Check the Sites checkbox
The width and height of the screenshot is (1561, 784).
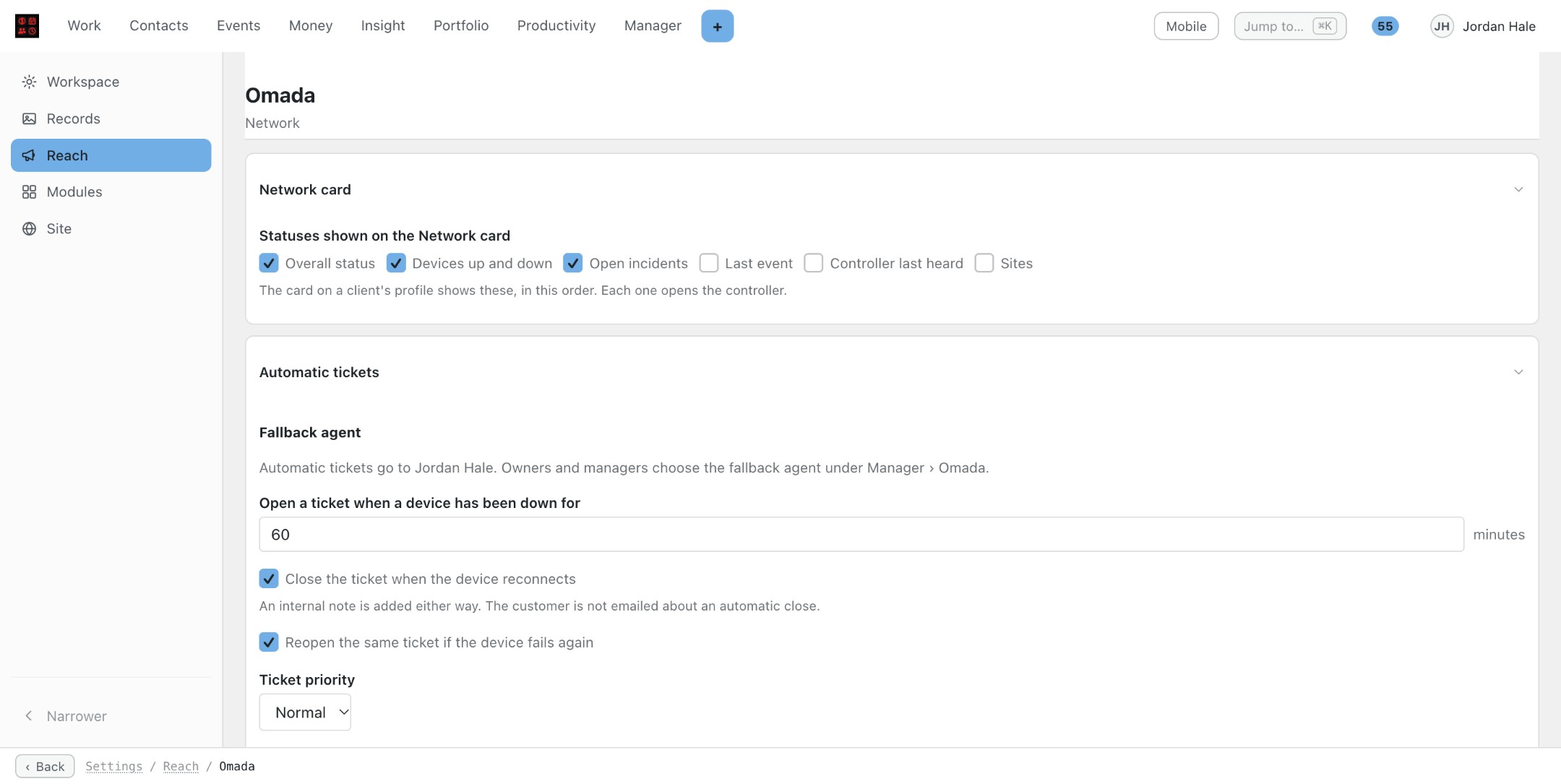(984, 263)
